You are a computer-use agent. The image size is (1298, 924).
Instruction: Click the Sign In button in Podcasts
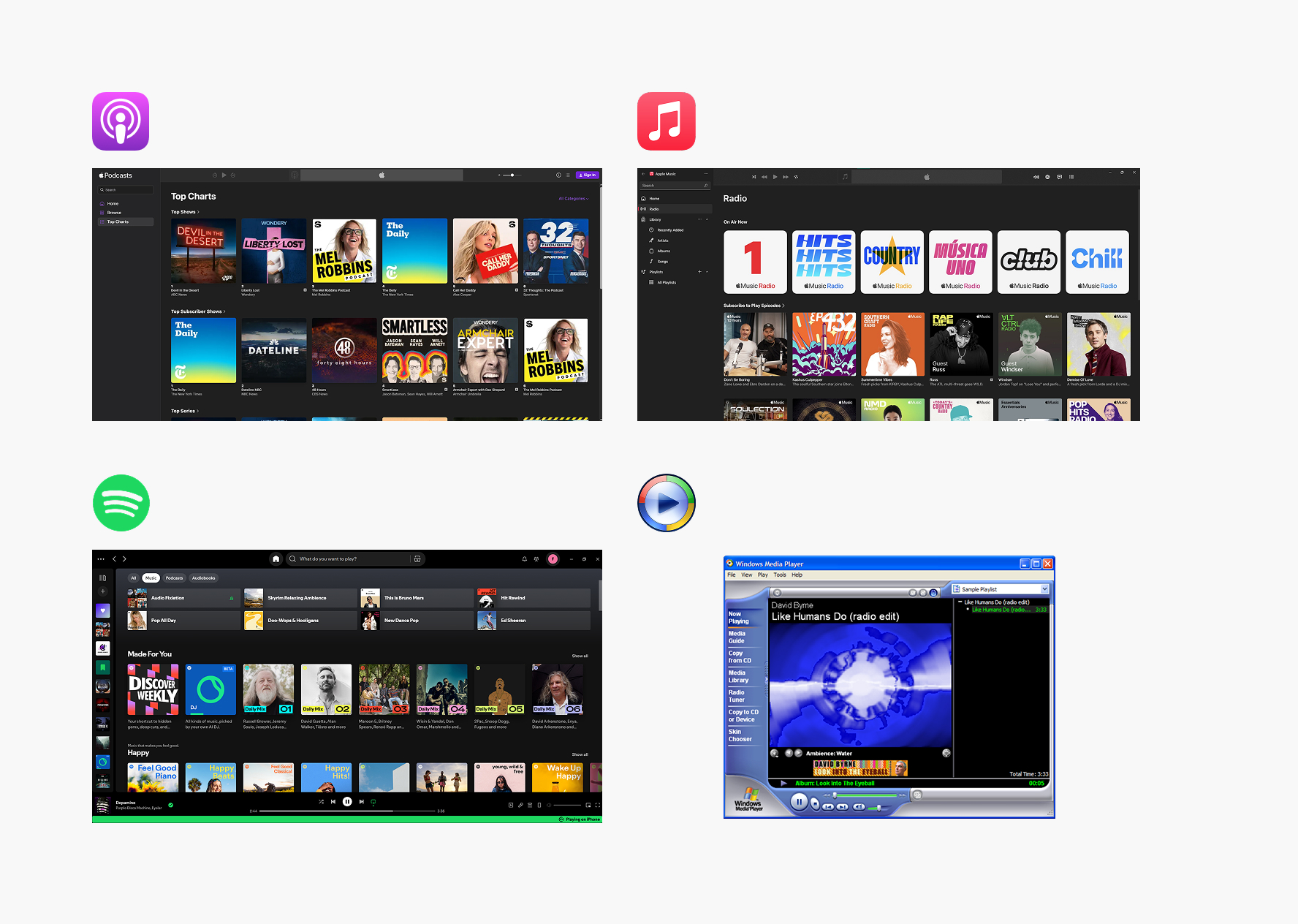pos(588,175)
